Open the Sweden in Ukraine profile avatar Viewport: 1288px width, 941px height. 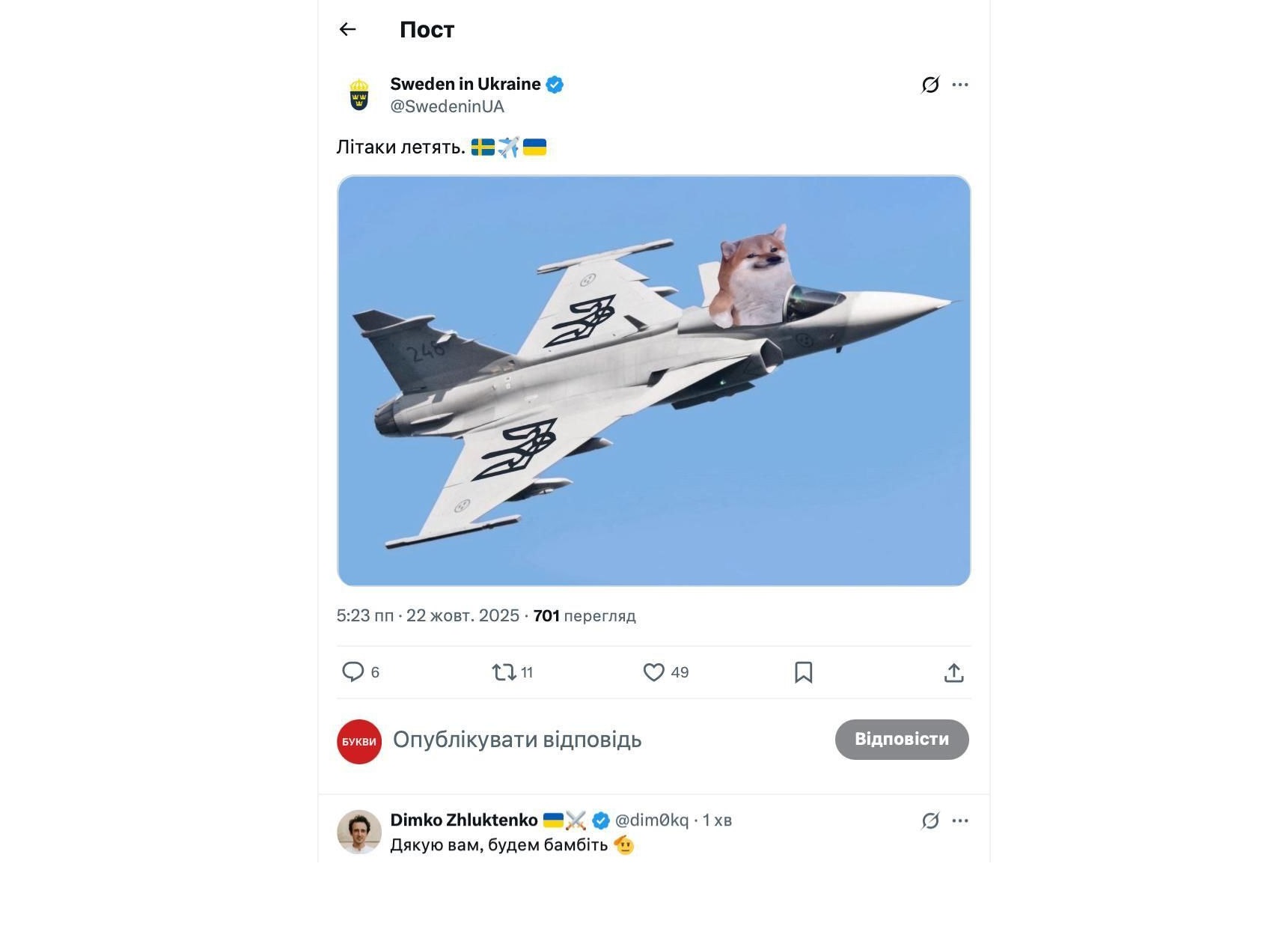[359, 95]
